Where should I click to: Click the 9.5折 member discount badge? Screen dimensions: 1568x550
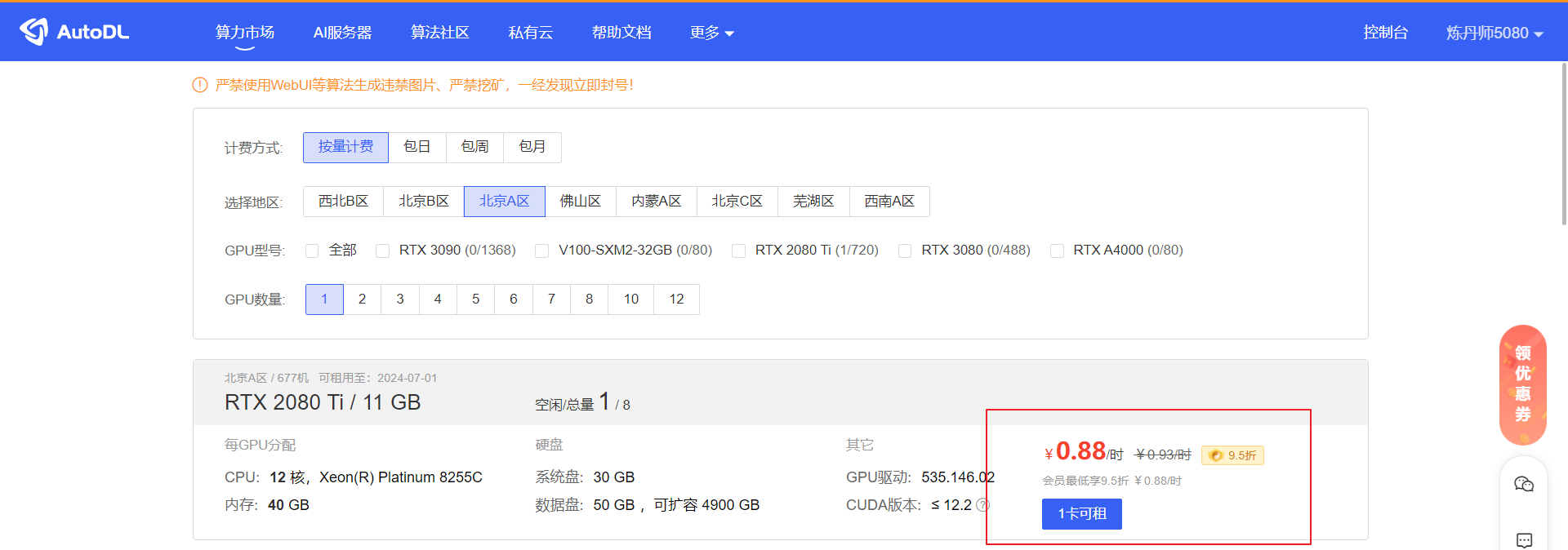click(1232, 455)
